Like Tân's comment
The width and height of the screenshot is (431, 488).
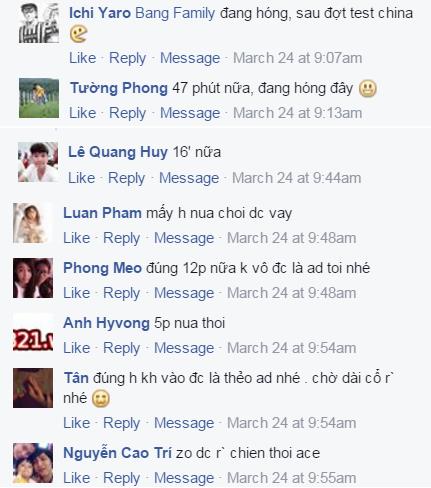coord(77,423)
